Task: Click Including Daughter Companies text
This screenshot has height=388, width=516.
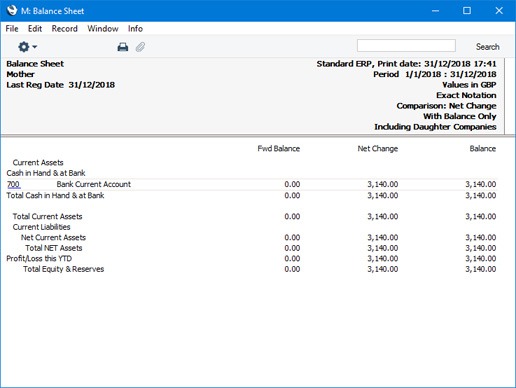Action: [435, 127]
